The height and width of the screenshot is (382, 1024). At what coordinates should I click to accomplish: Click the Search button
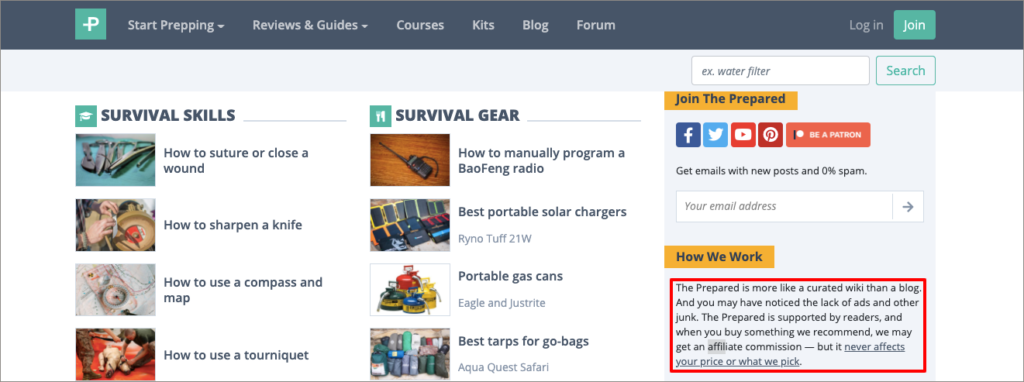[x=905, y=71]
